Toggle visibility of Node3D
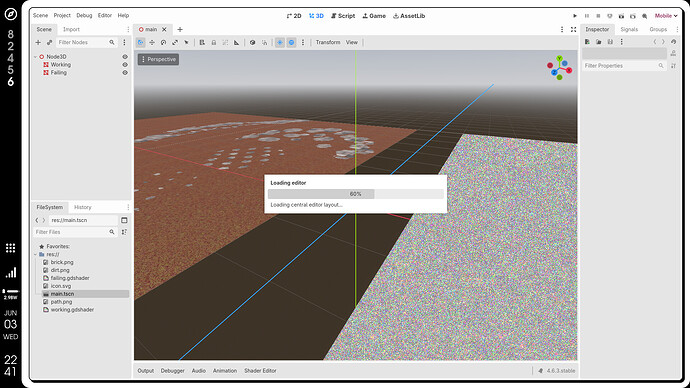Image resolution: width=690 pixels, height=388 pixels. (125, 57)
